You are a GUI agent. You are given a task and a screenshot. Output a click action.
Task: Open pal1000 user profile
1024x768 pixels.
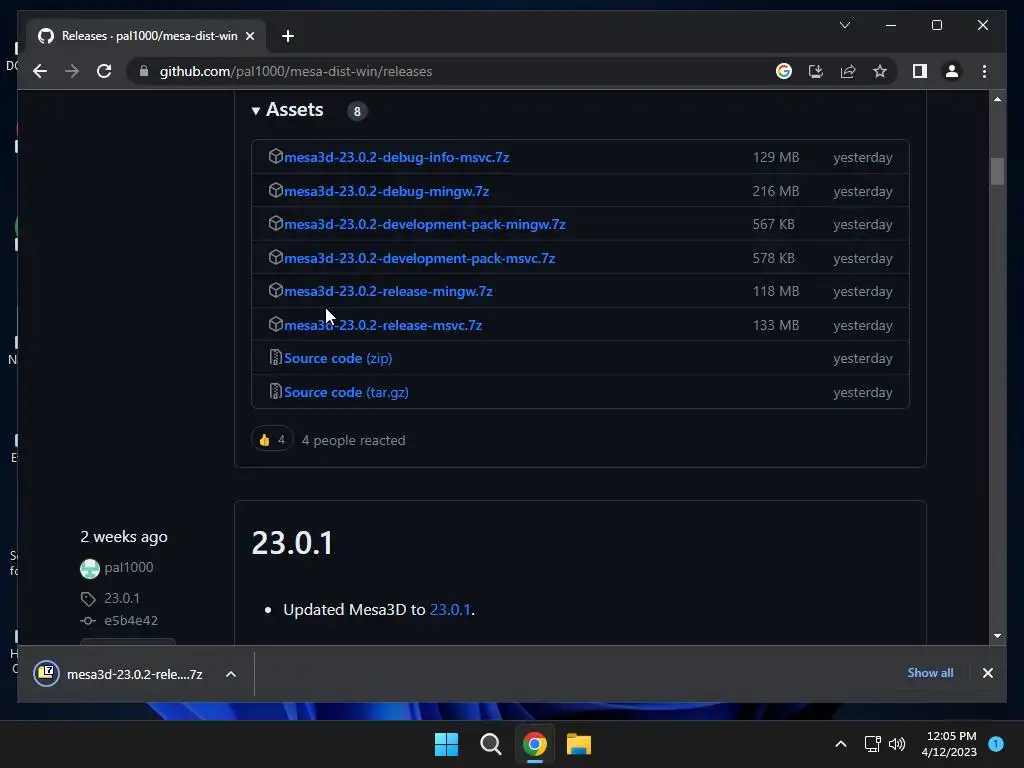(x=129, y=567)
